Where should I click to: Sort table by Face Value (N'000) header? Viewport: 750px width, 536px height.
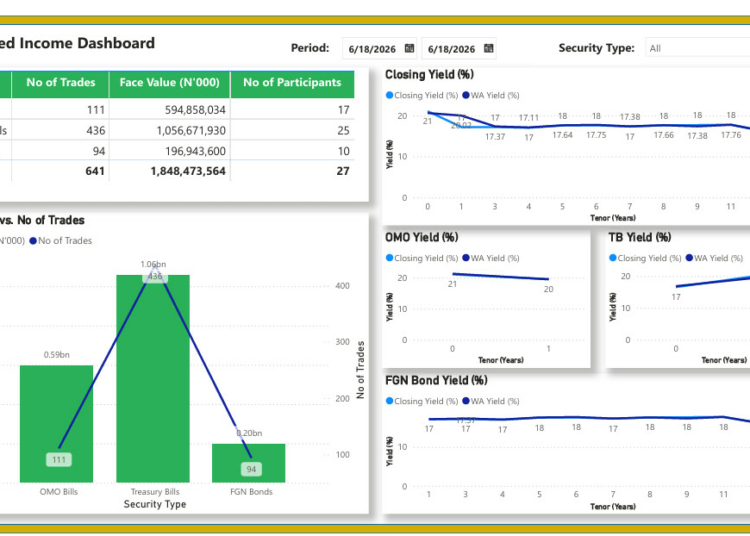tap(169, 82)
